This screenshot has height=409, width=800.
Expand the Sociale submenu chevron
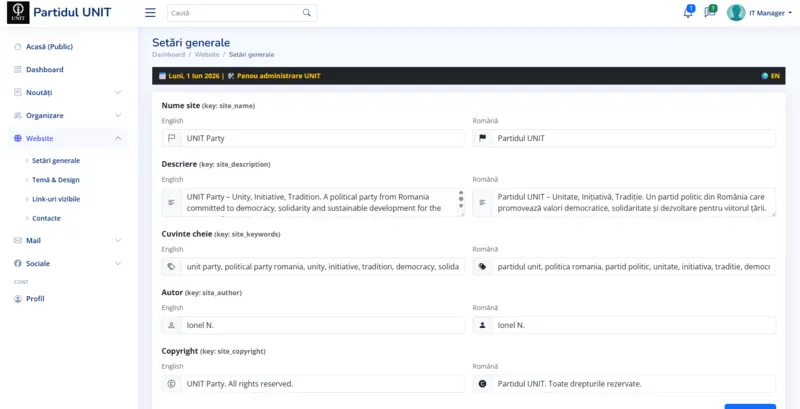pyautogui.click(x=118, y=264)
